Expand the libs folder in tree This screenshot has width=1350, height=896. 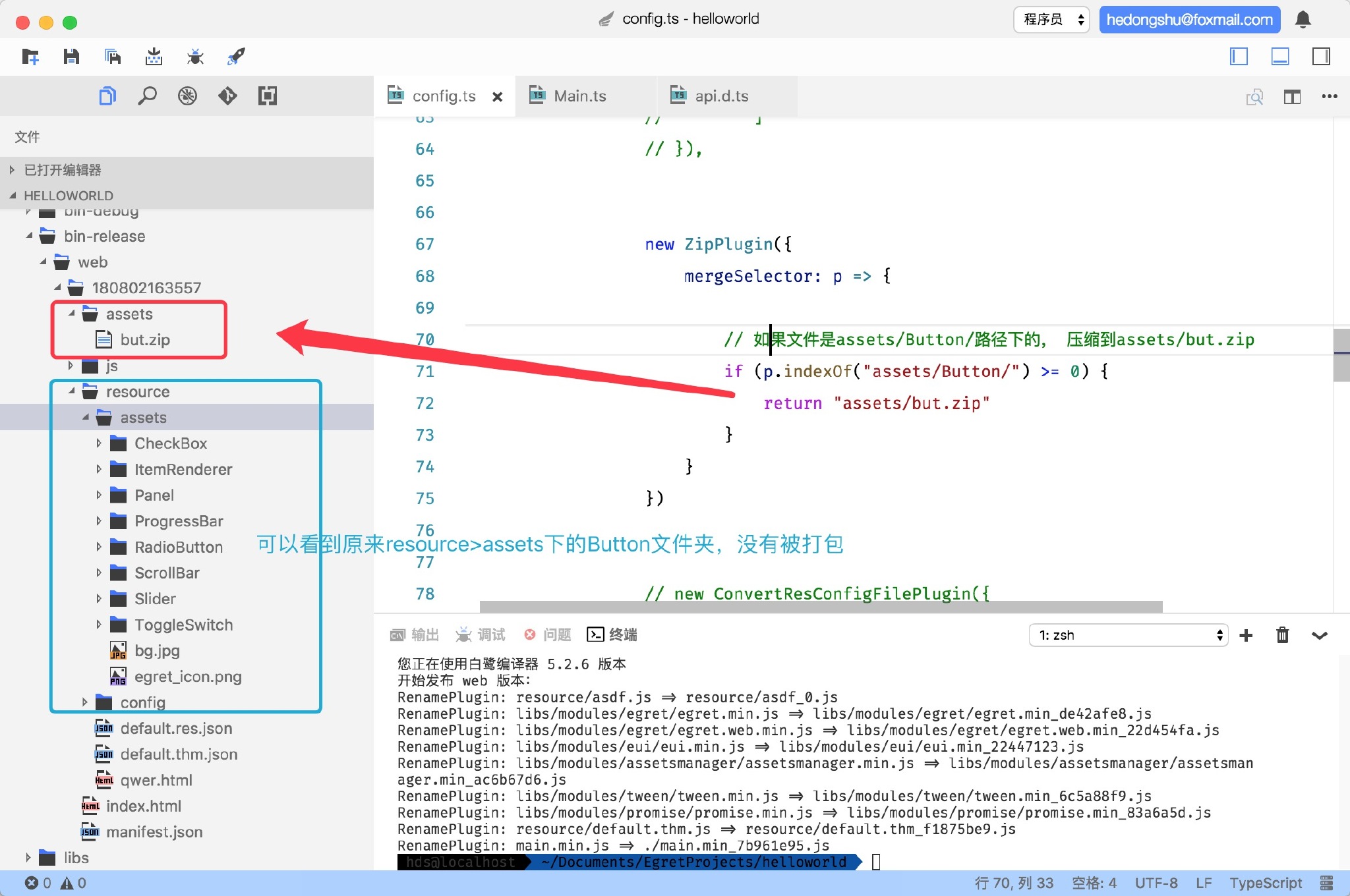click(x=76, y=858)
